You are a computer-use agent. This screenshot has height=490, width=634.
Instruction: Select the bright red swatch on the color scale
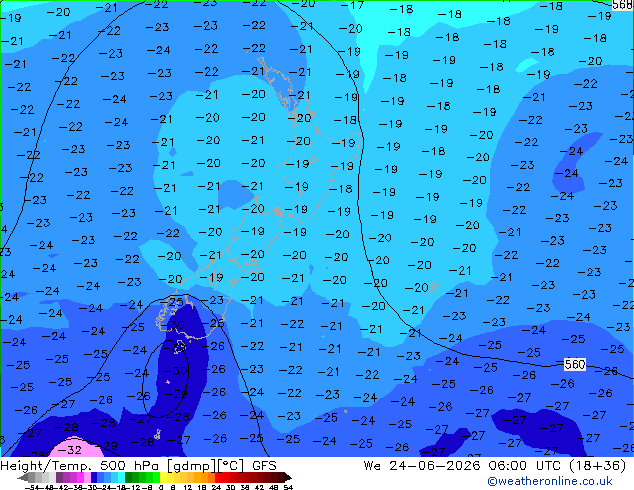[218, 477]
